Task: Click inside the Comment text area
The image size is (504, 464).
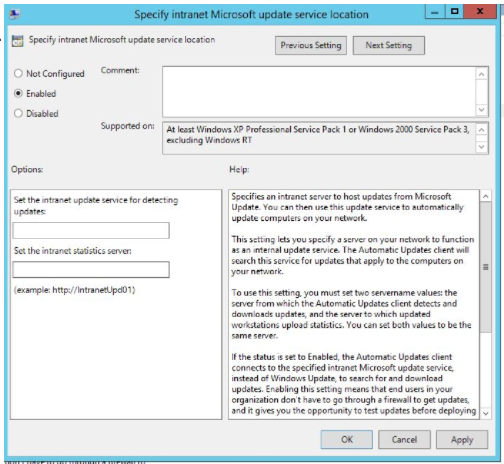Action: (x=319, y=92)
